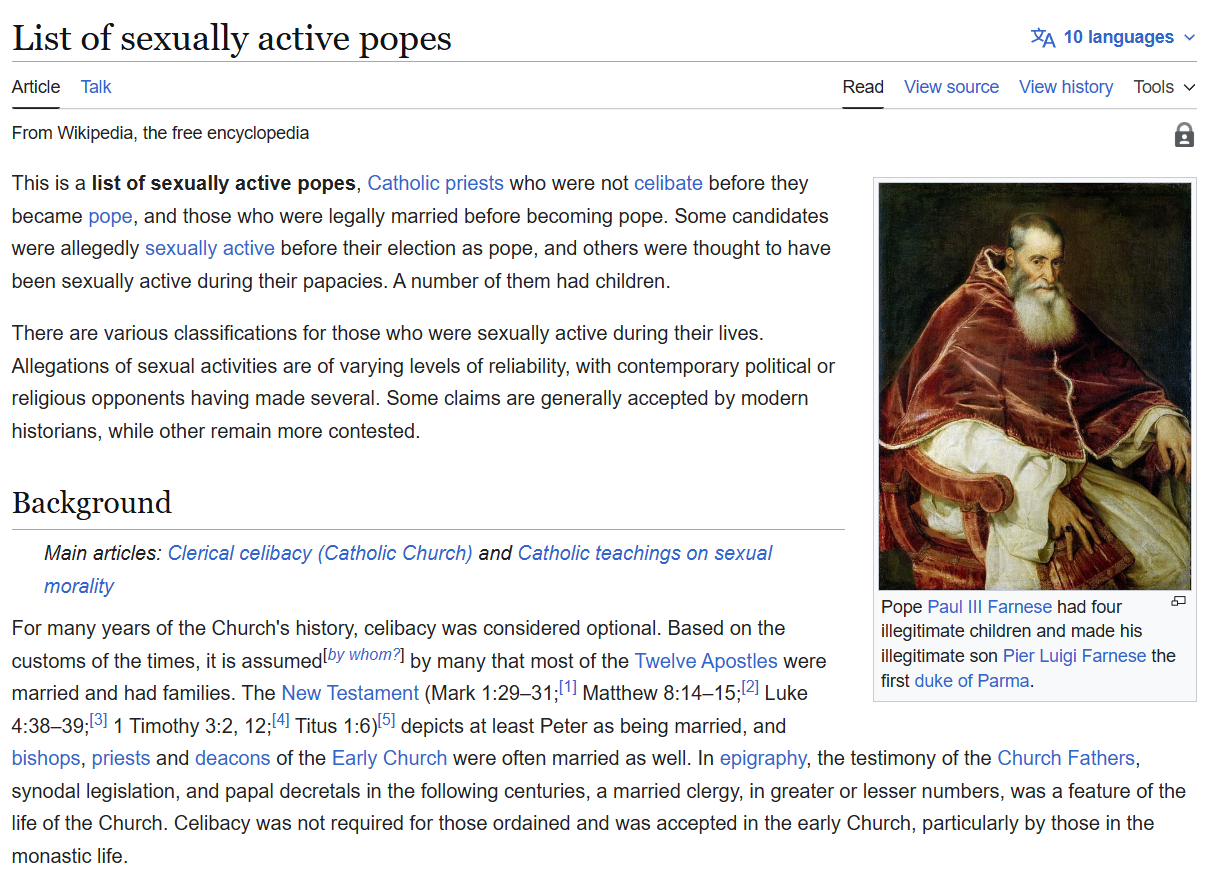Open Pier Luigi Farnese caption link
Viewport: 1208px width, 874px height.
(x=1075, y=656)
